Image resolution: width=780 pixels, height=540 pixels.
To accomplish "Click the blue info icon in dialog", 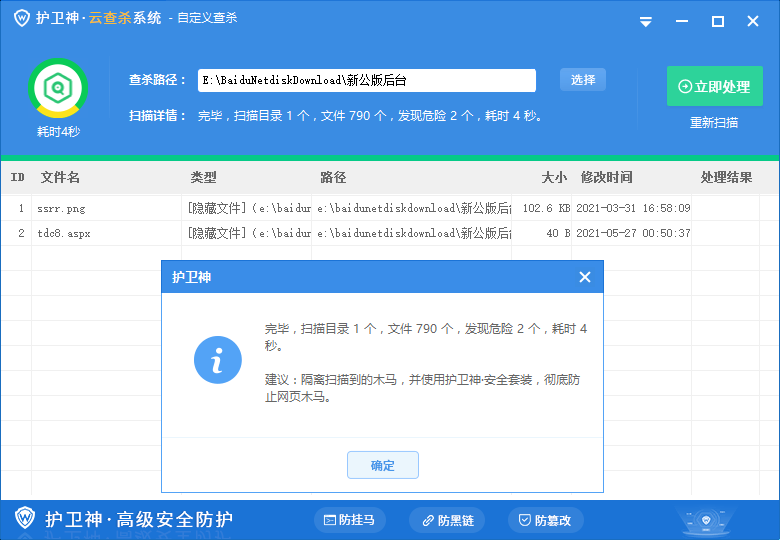I will tap(217, 360).
